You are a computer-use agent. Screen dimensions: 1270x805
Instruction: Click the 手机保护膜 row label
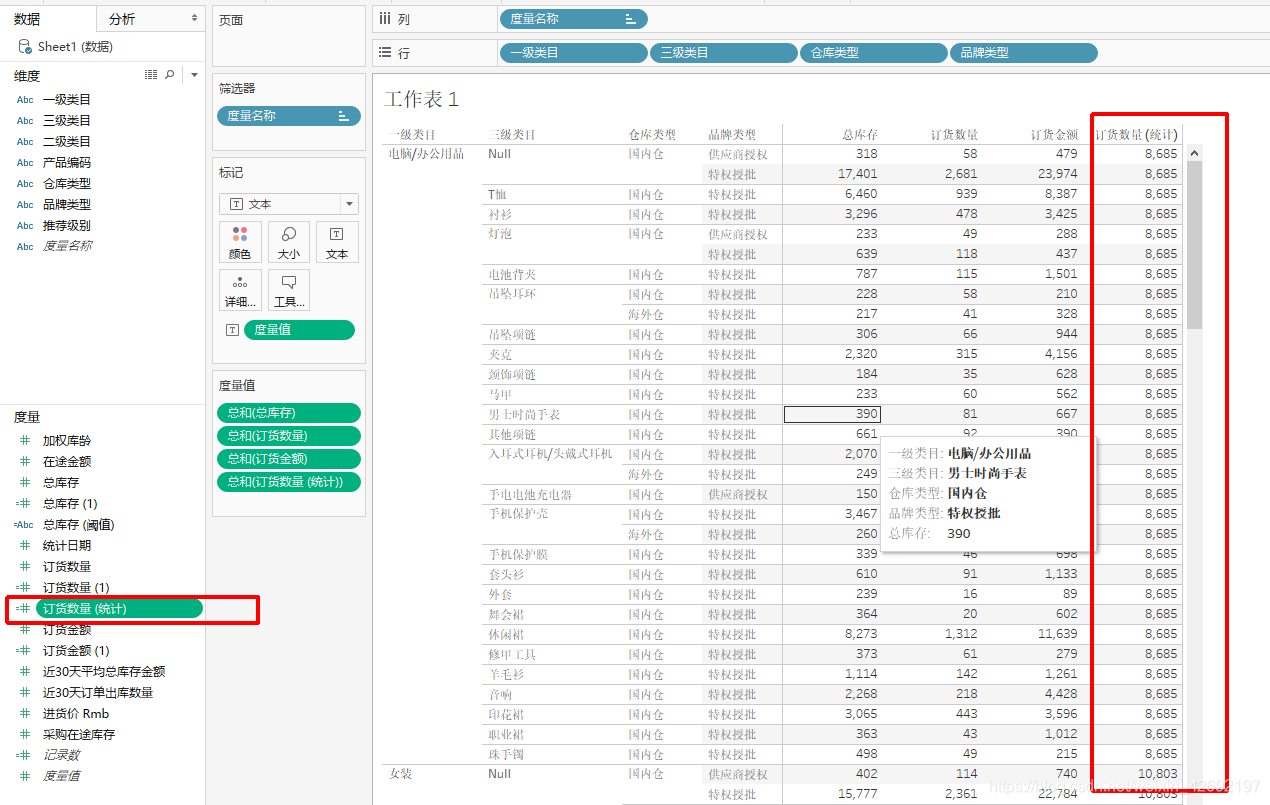518,554
